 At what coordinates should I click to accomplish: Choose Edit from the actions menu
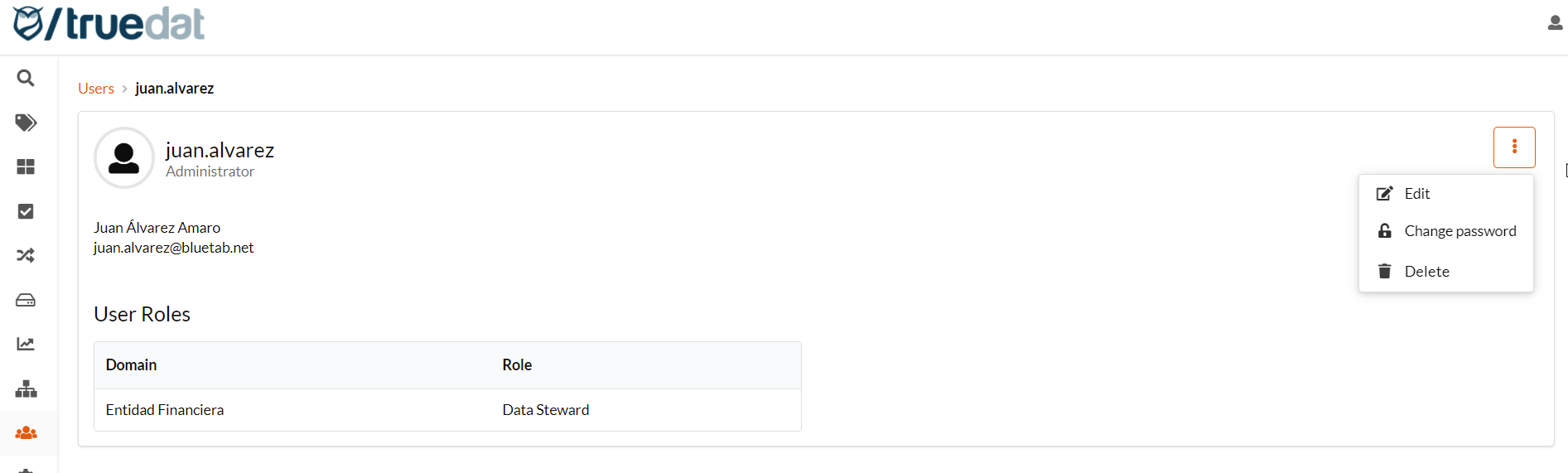coord(1416,194)
